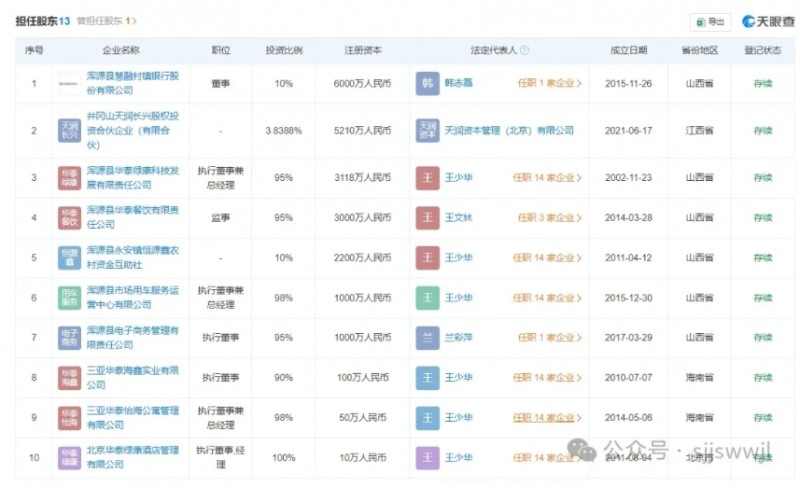Viewport: 800px width, 487px height.
Task: Open the 三亚华泰怡海公寓管理有限公司 link
Action: (x=133, y=418)
